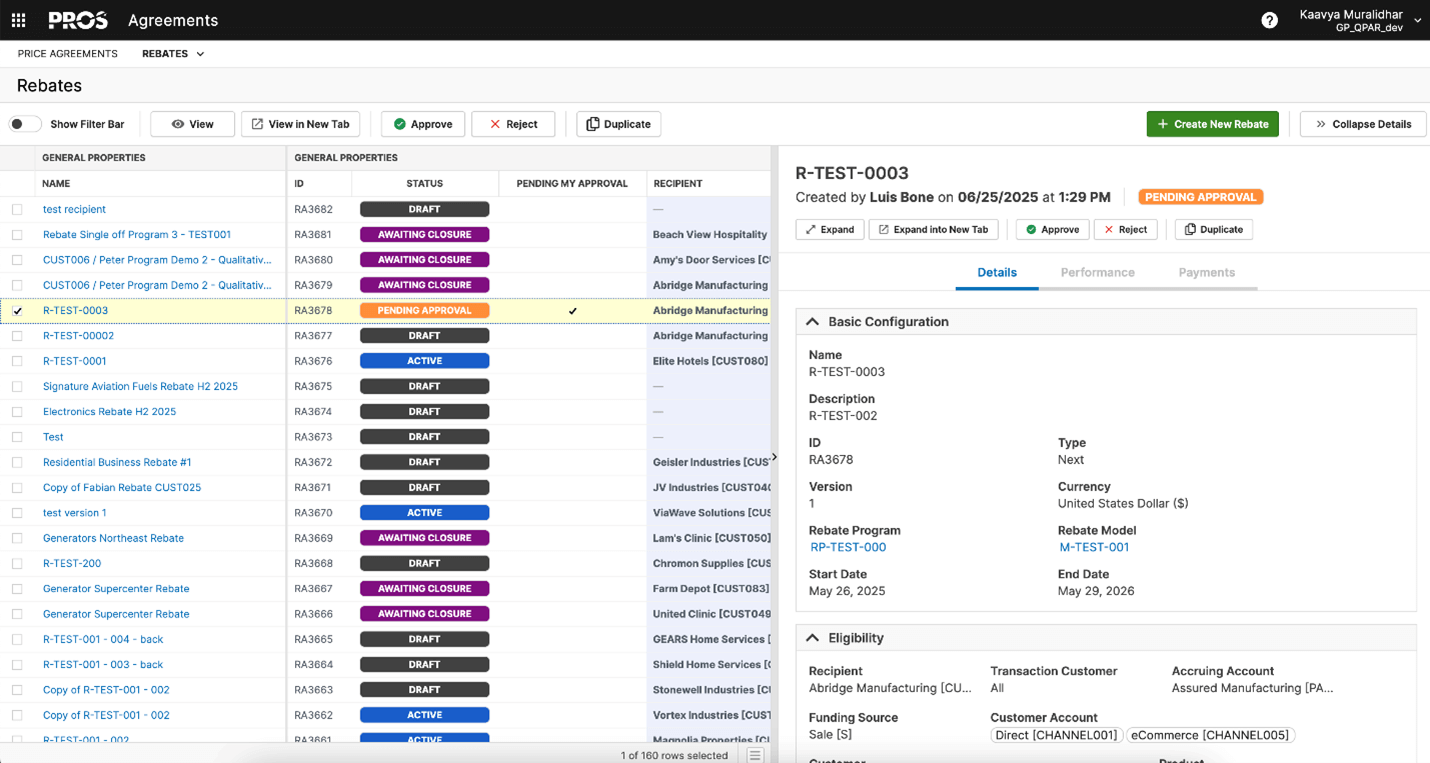The height and width of the screenshot is (763, 1430).
Task: Click the eye View button in toolbar
Action: [x=192, y=124]
